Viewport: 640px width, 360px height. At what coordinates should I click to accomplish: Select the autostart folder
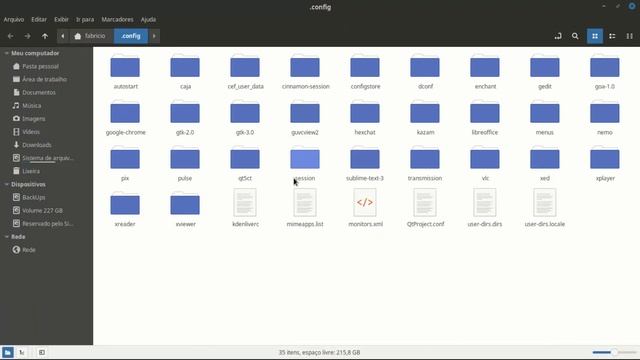point(125,72)
